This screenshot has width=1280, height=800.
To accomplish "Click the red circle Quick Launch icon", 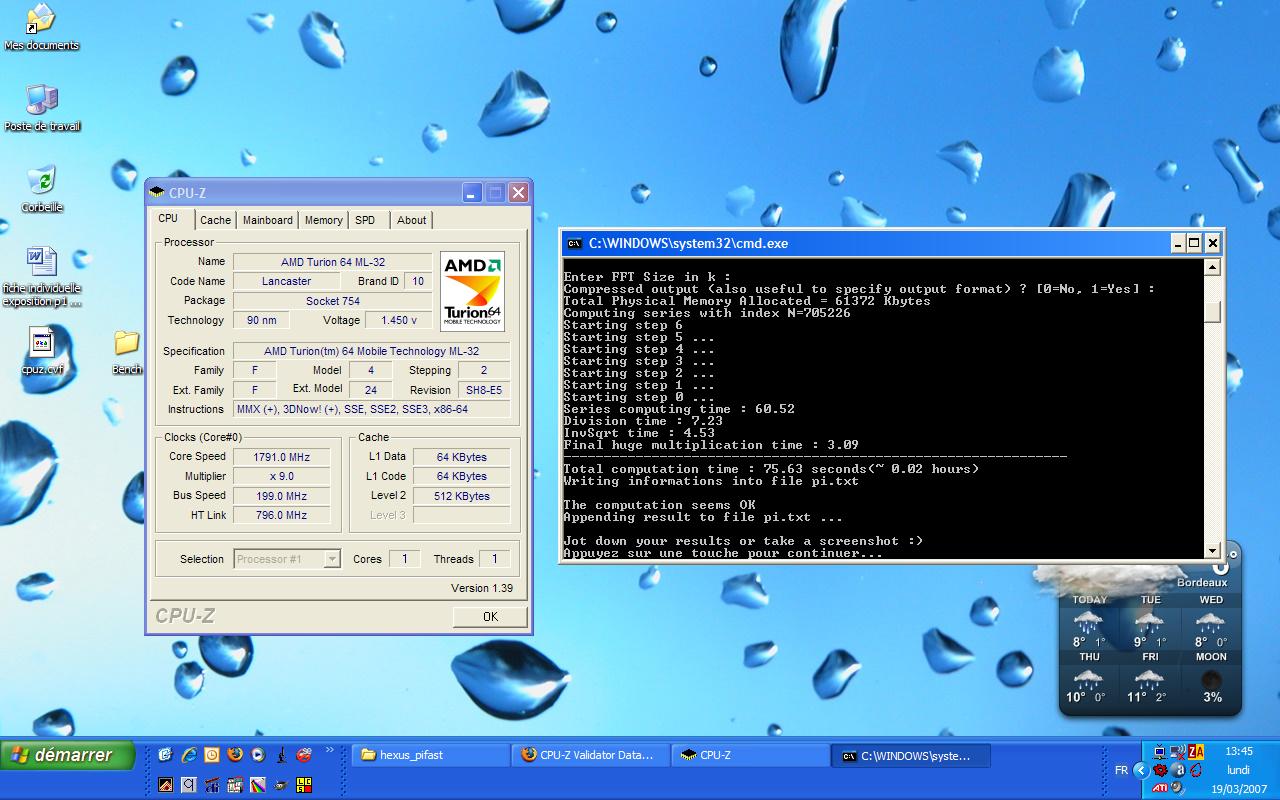I will pos(304,754).
